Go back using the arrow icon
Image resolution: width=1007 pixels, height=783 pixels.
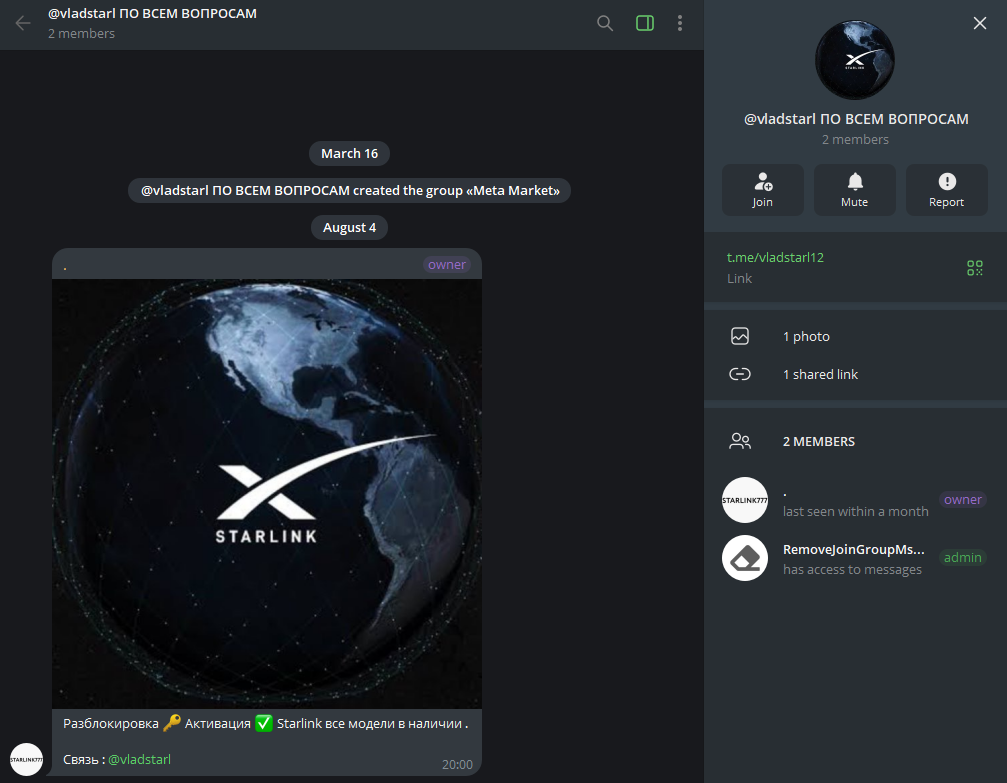point(23,23)
